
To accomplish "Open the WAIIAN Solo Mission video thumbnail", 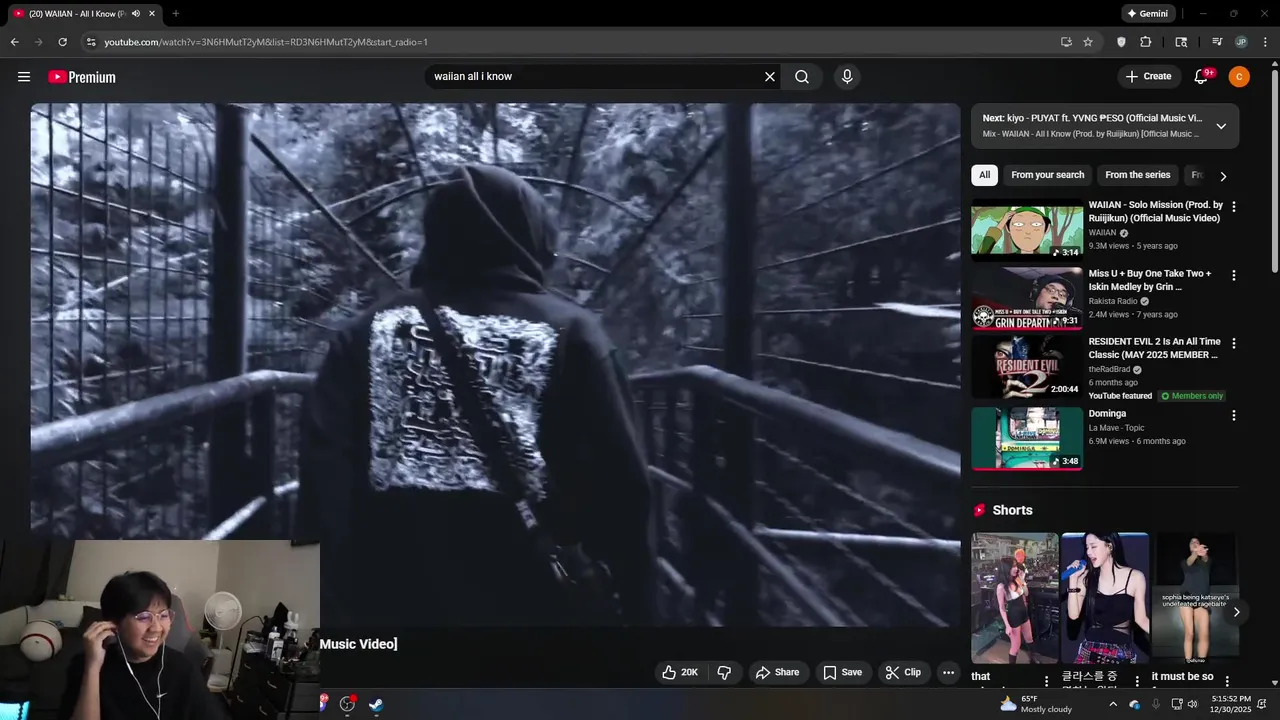I will (1027, 231).
